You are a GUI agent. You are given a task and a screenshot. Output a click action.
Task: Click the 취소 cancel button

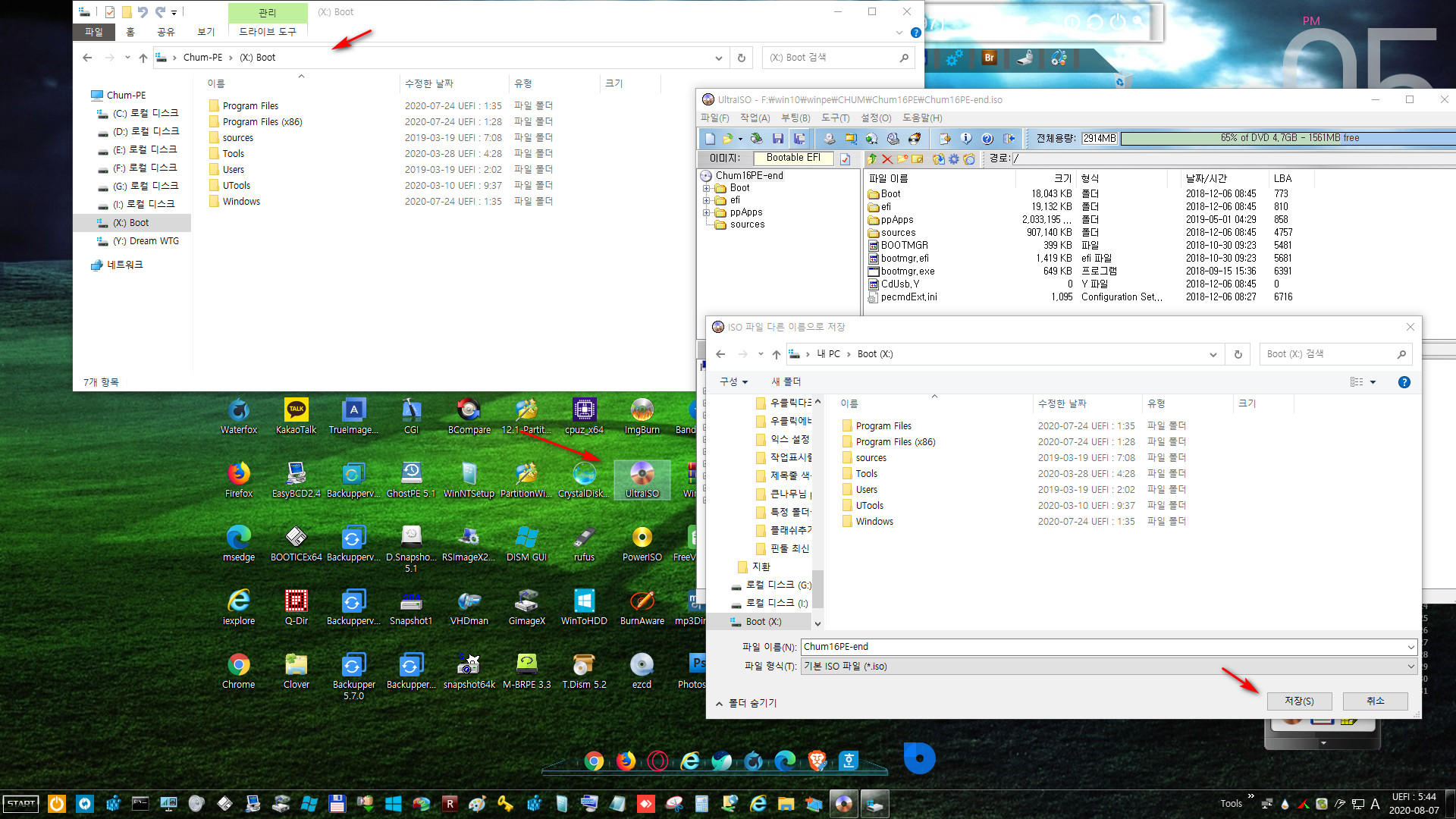[1375, 701]
